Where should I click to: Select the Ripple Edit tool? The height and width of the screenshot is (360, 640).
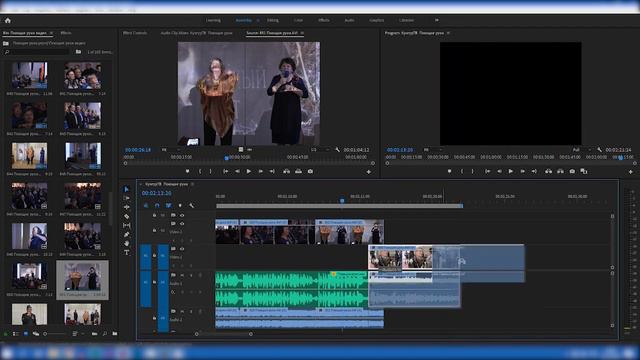click(x=127, y=207)
